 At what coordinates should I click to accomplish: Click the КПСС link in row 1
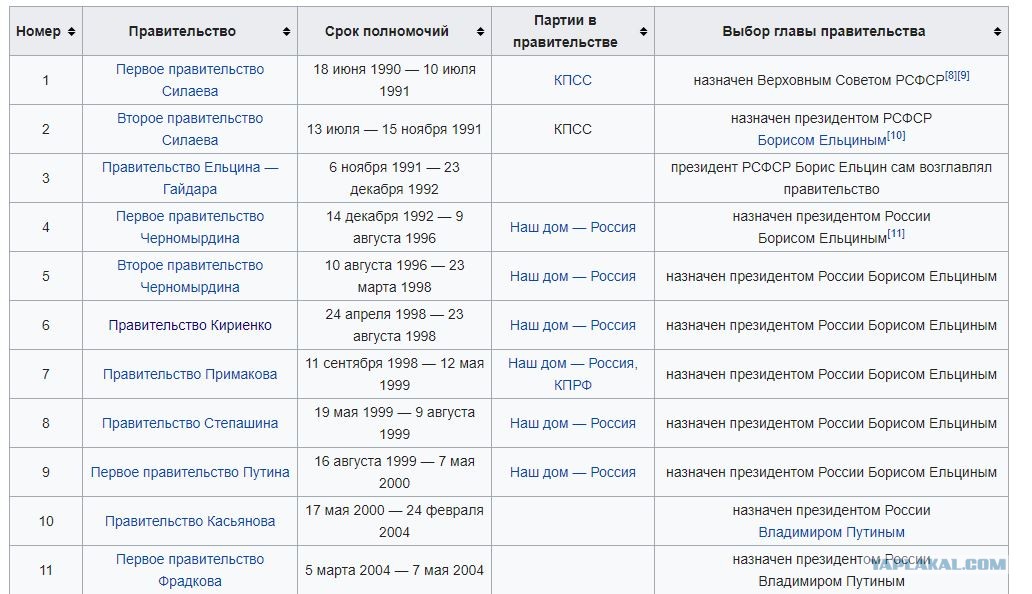point(573,80)
